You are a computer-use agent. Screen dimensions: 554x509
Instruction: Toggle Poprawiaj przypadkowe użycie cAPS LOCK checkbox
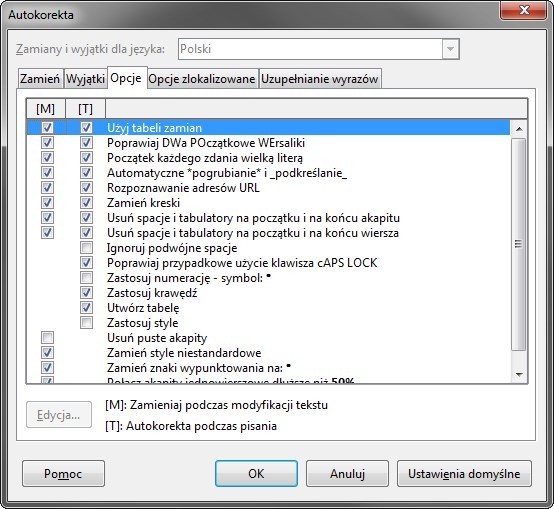tap(86, 263)
